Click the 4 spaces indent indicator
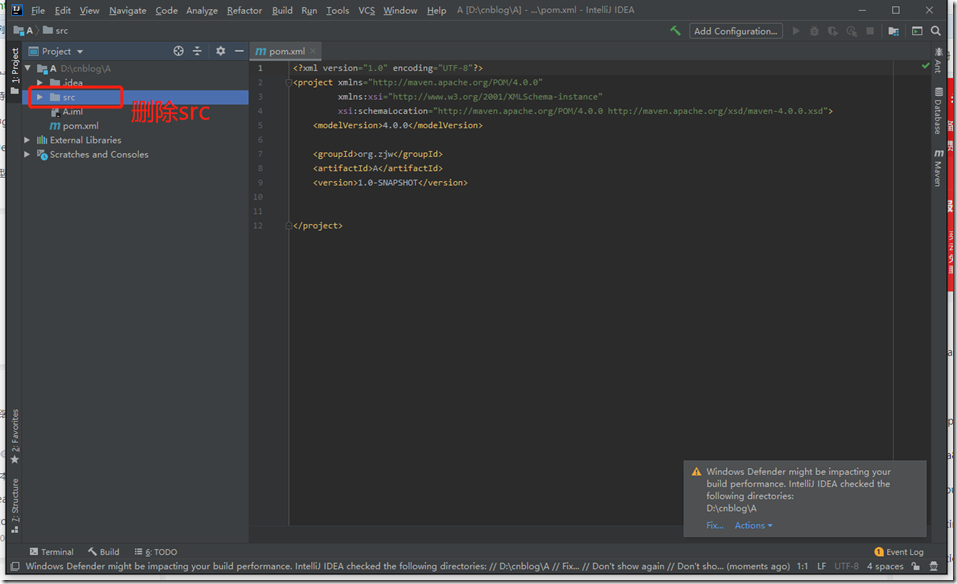 885,566
